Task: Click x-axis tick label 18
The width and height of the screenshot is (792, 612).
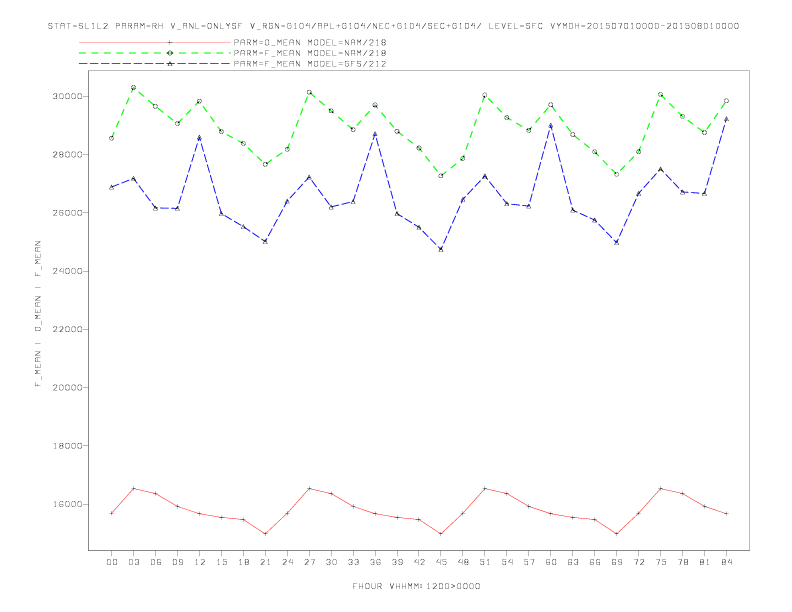Action: point(243,562)
